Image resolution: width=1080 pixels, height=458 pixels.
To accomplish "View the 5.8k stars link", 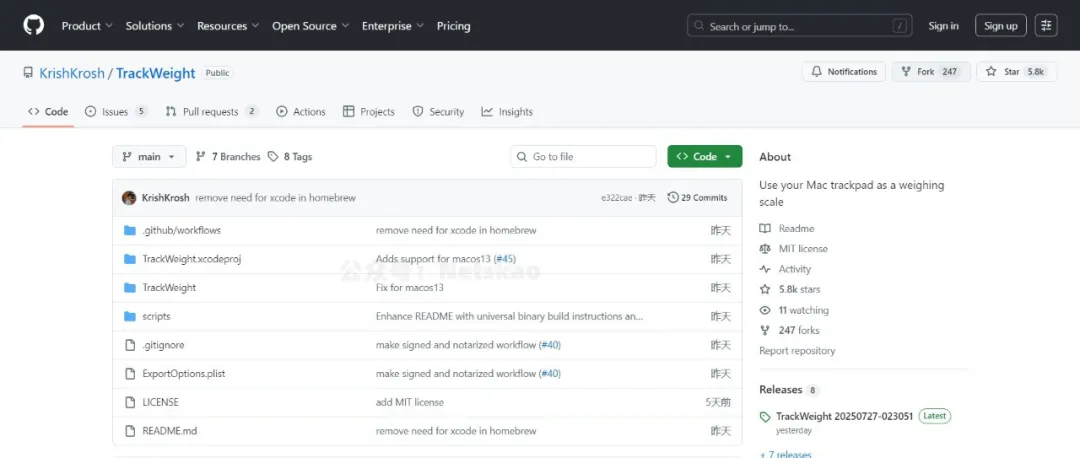I will pyautogui.click(x=800, y=289).
